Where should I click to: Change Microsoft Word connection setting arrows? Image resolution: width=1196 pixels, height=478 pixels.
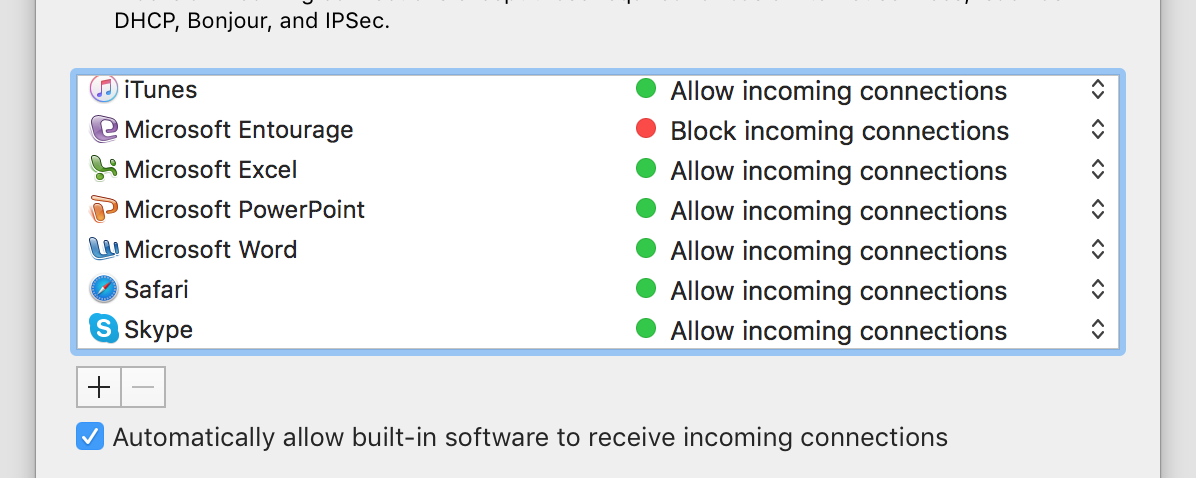pyautogui.click(x=1097, y=250)
